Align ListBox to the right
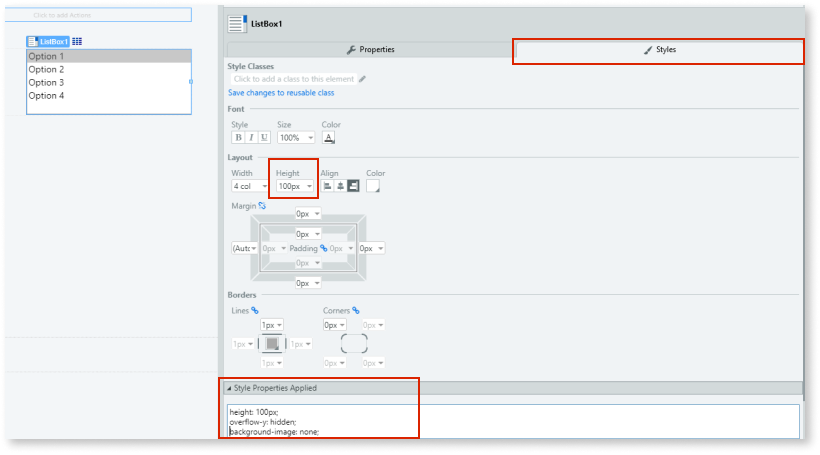Image resolution: width=820 pixels, height=455 pixels. point(353,186)
